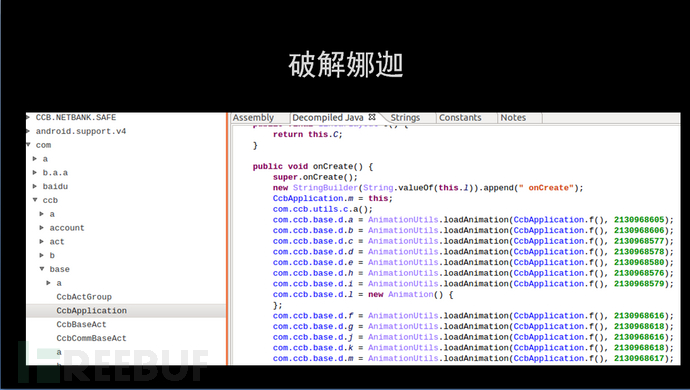Expand the b.a.a package
The height and width of the screenshot is (390, 690).
click(x=35, y=173)
